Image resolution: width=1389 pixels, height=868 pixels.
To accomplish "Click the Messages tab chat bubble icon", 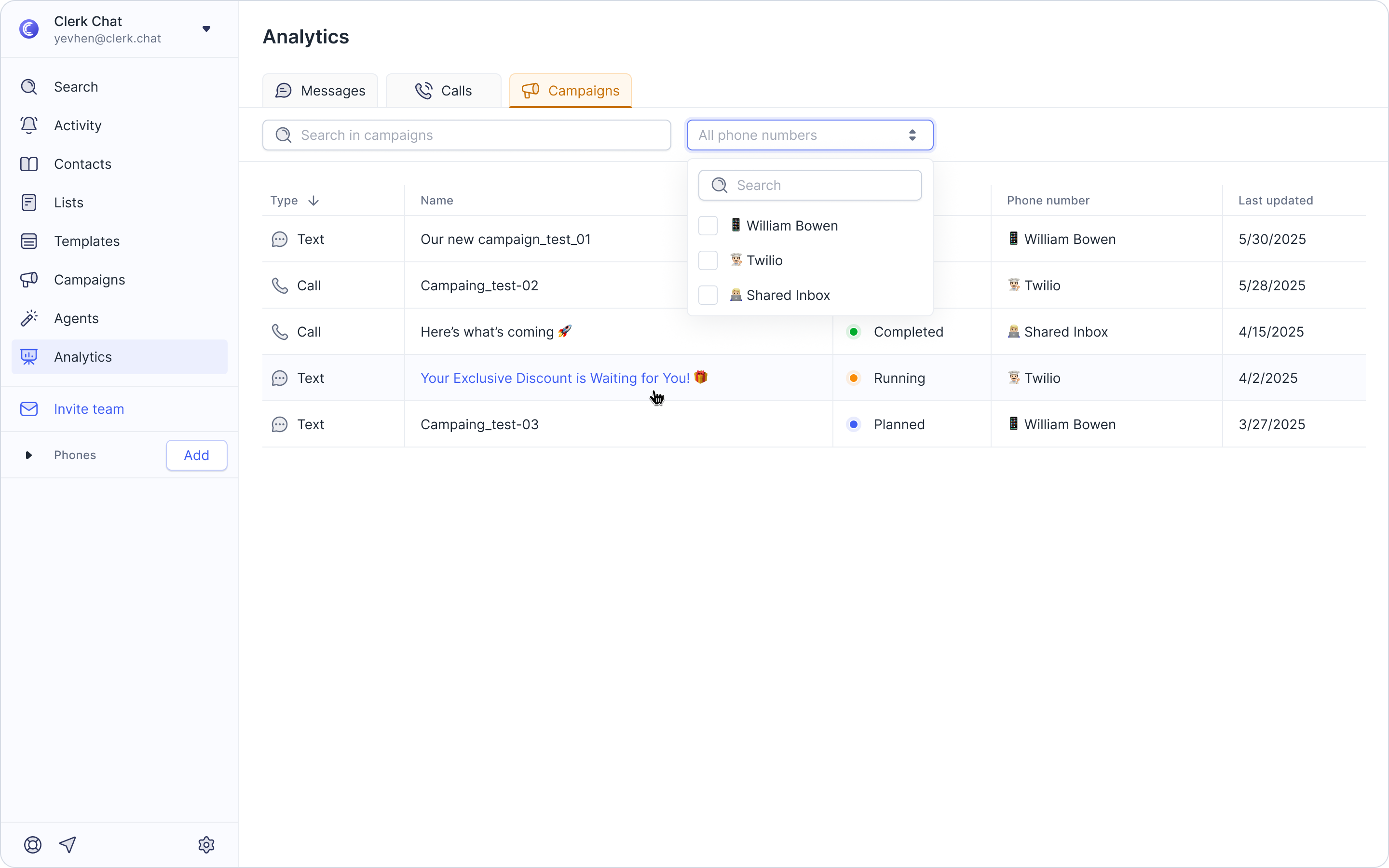I will pos(284,91).
